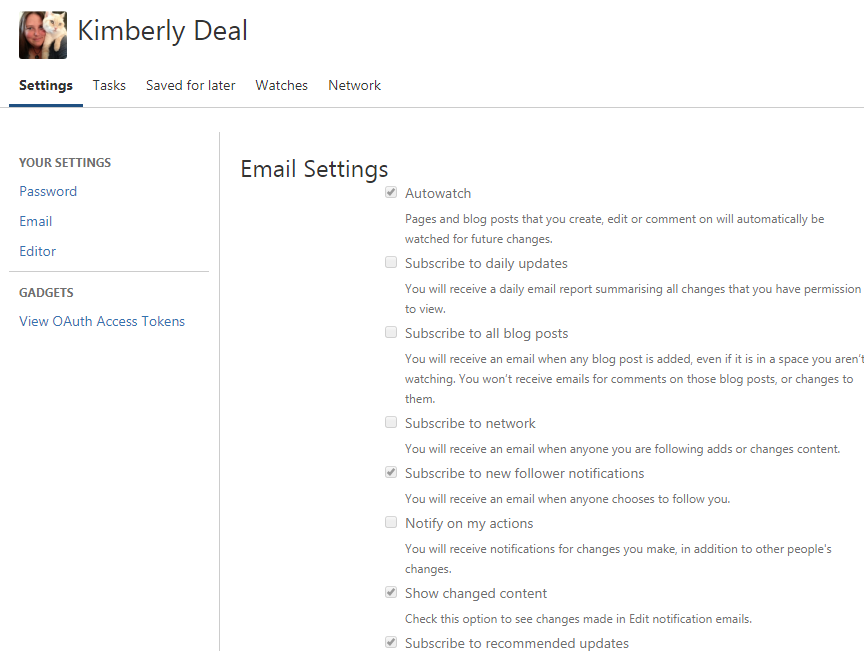The width and height of the screenshot is (864, 651).
Task: Open the Email settings link
Action: [36, 221]
